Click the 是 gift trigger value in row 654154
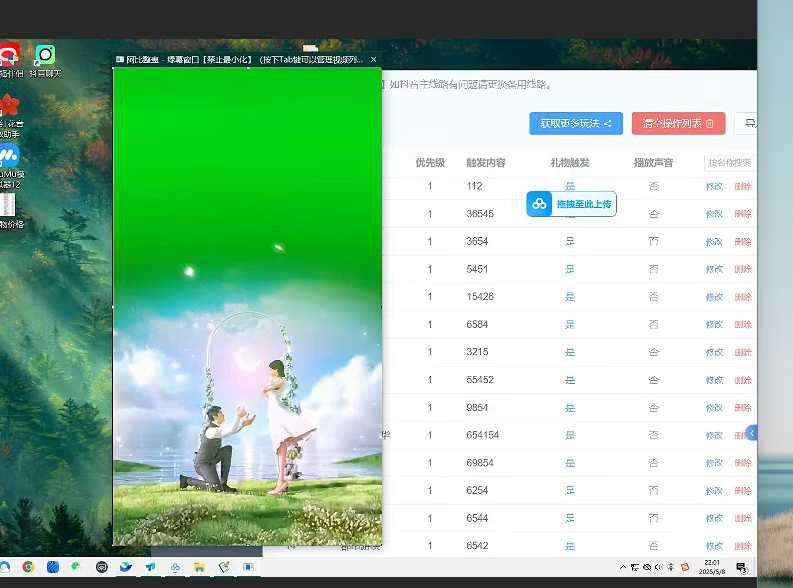This screenshot has width=793, height=588. pos(570,435)
